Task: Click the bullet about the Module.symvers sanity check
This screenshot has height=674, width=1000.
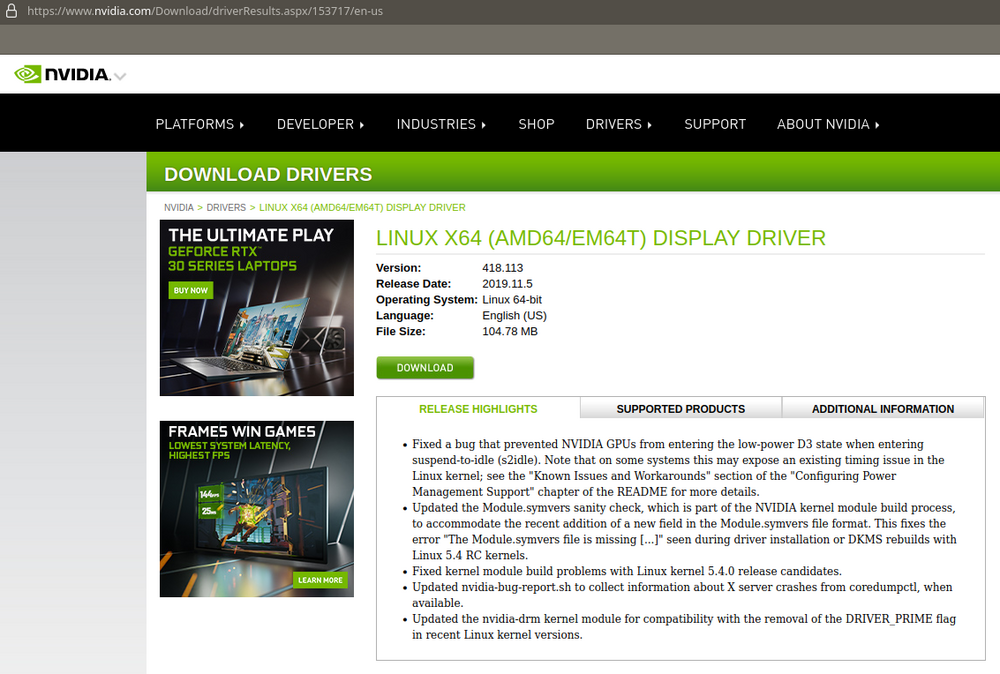Action: pos(684,531)
